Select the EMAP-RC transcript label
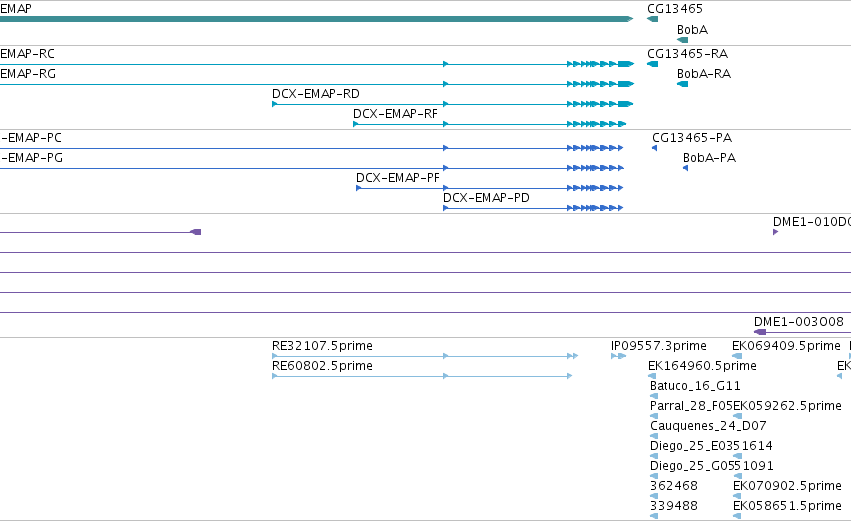851x521 pixels. (27, 54)
